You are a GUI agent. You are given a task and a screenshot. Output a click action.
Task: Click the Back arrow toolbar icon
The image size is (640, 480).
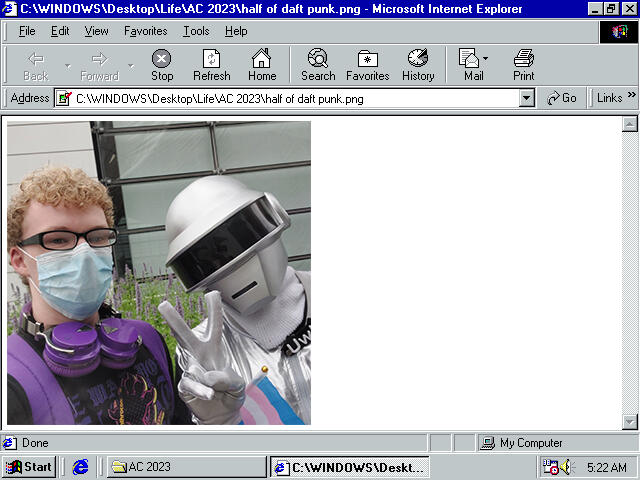tap(36, 59)
